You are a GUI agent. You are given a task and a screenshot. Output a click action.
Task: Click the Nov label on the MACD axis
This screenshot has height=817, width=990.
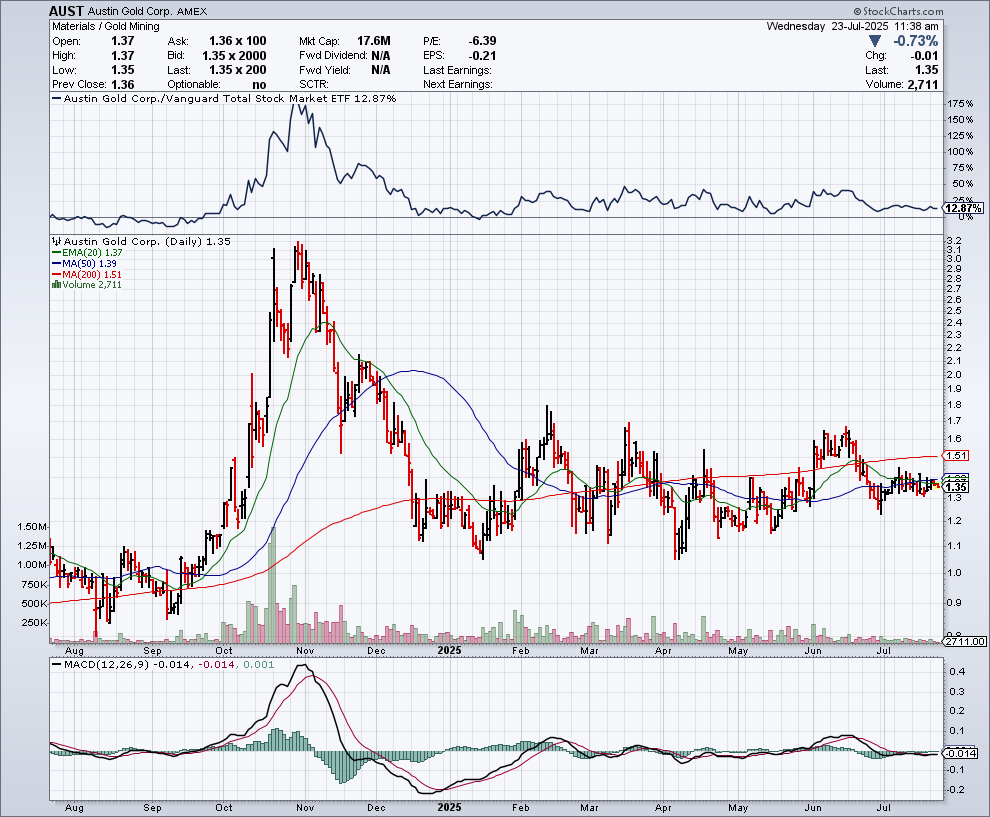pyautogui.click(x=305, y=807)
